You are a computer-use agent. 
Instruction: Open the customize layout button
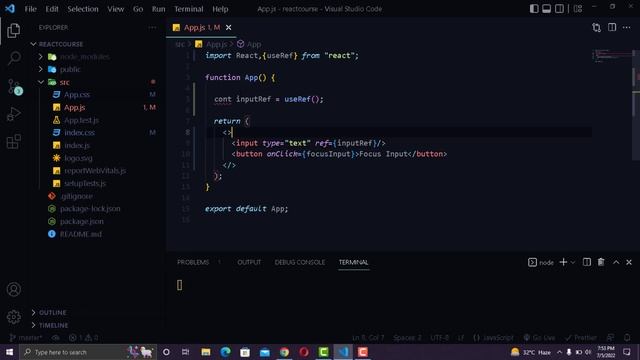578,9
